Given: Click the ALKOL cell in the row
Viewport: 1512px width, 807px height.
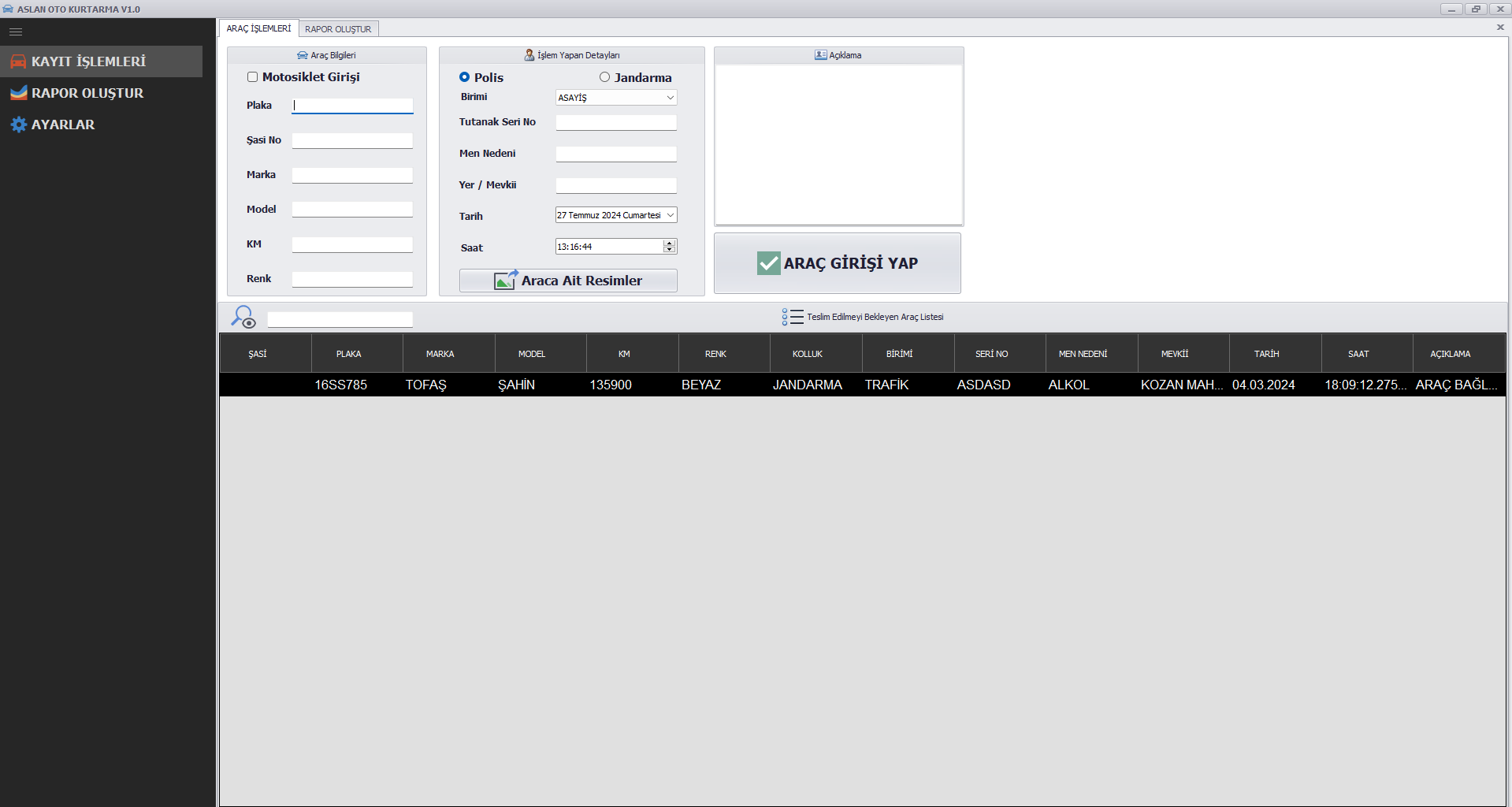Looking at the screenshot, I should tap(1091, 385).
